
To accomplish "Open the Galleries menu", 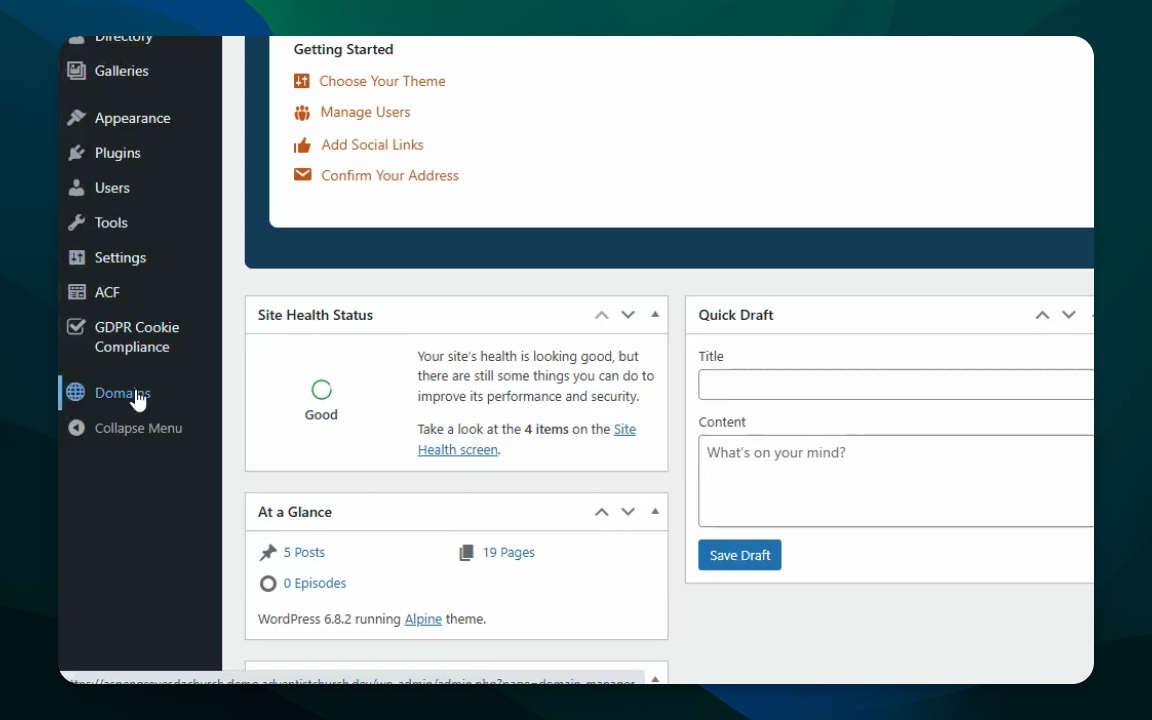I will click(121, 71).
